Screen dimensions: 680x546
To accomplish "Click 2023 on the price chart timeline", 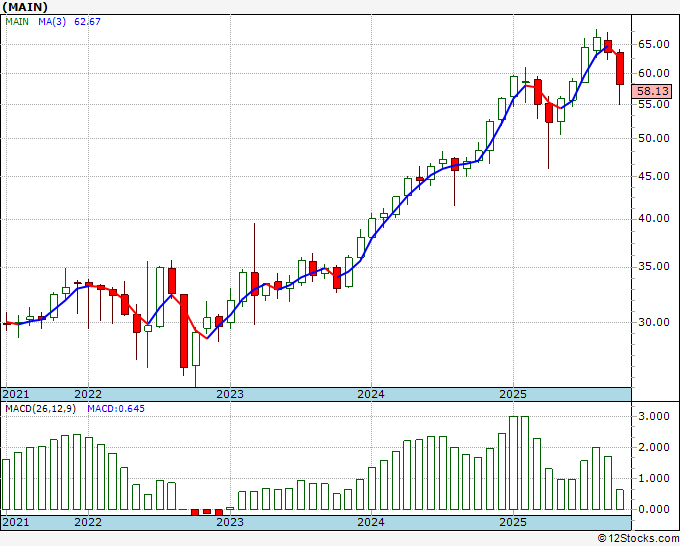I will coord(230,394).
